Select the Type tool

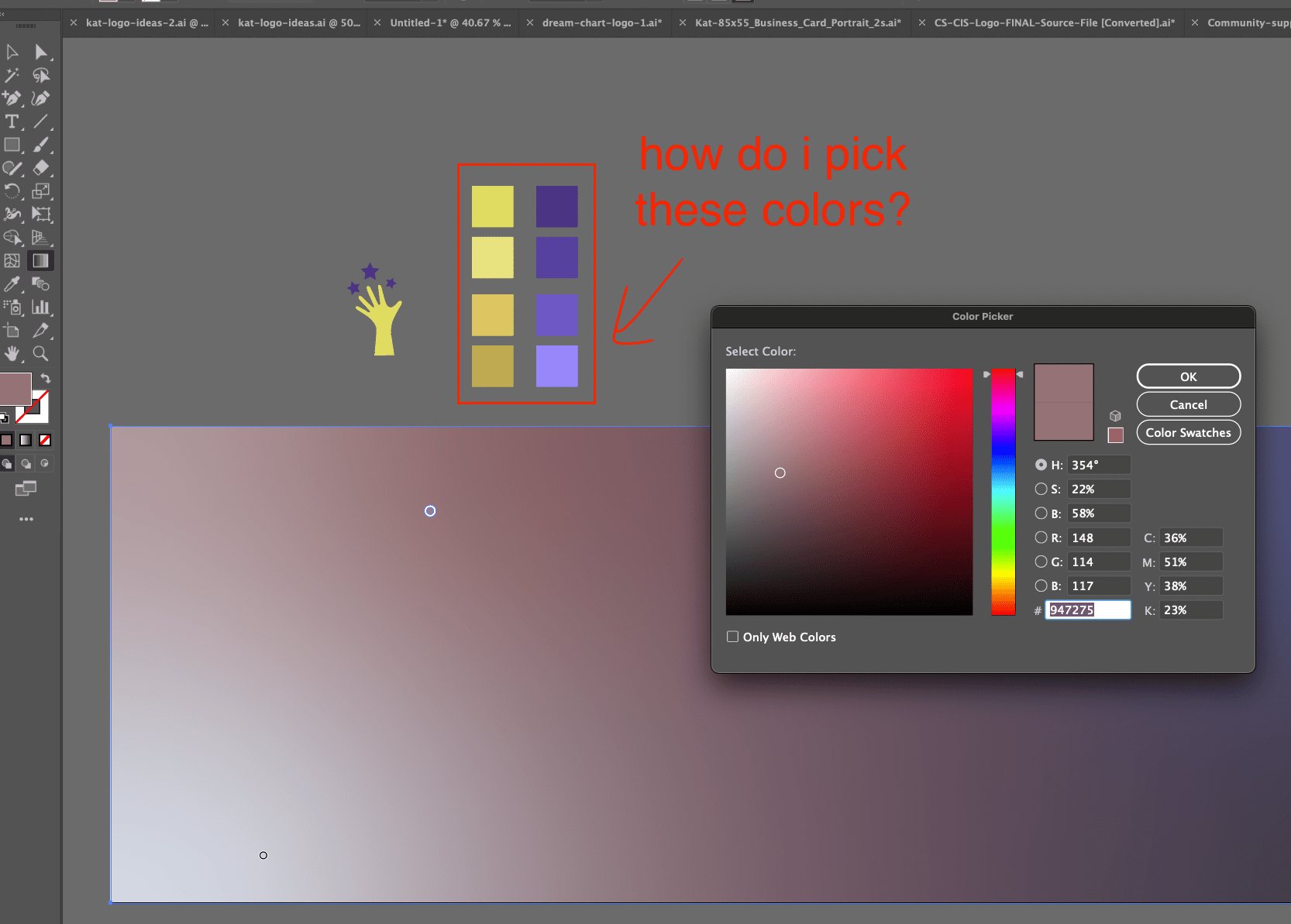click(x=12, y=122)
